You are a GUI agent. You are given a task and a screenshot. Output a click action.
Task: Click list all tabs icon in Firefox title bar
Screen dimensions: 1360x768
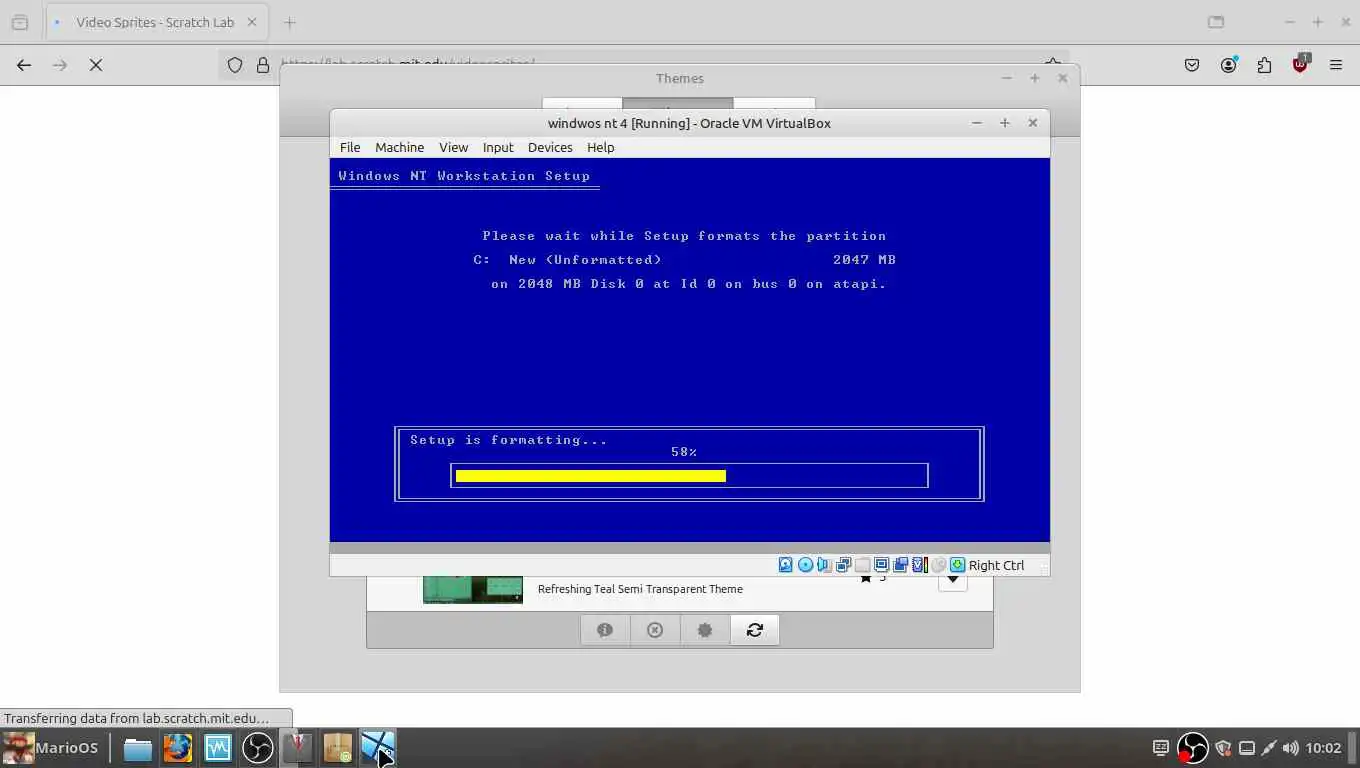coord(1216,22)
